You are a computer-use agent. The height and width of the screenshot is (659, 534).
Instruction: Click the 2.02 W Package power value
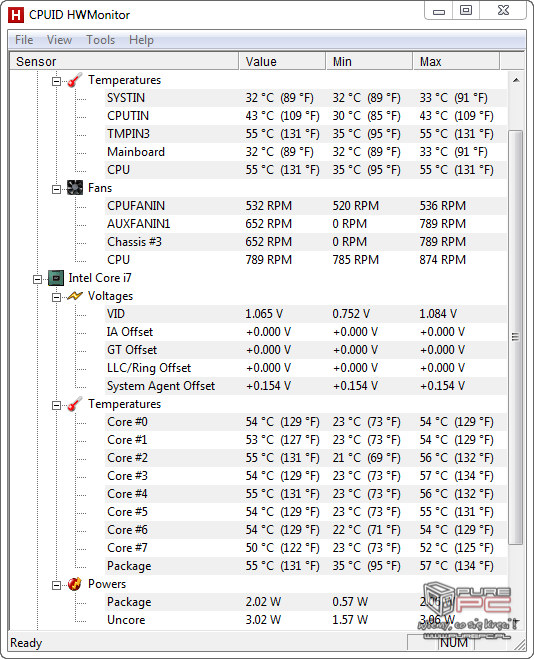coord(263,602)
